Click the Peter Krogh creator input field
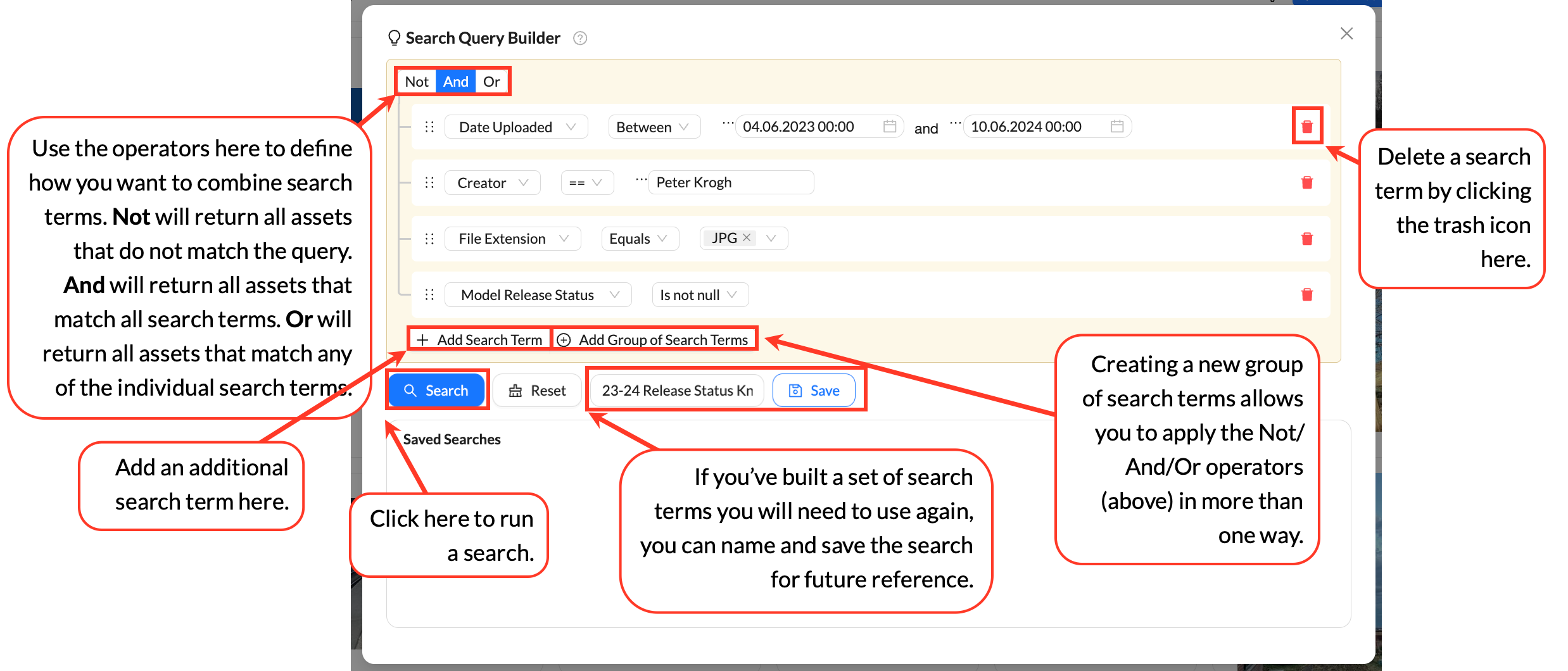 [x=730, y=183]
